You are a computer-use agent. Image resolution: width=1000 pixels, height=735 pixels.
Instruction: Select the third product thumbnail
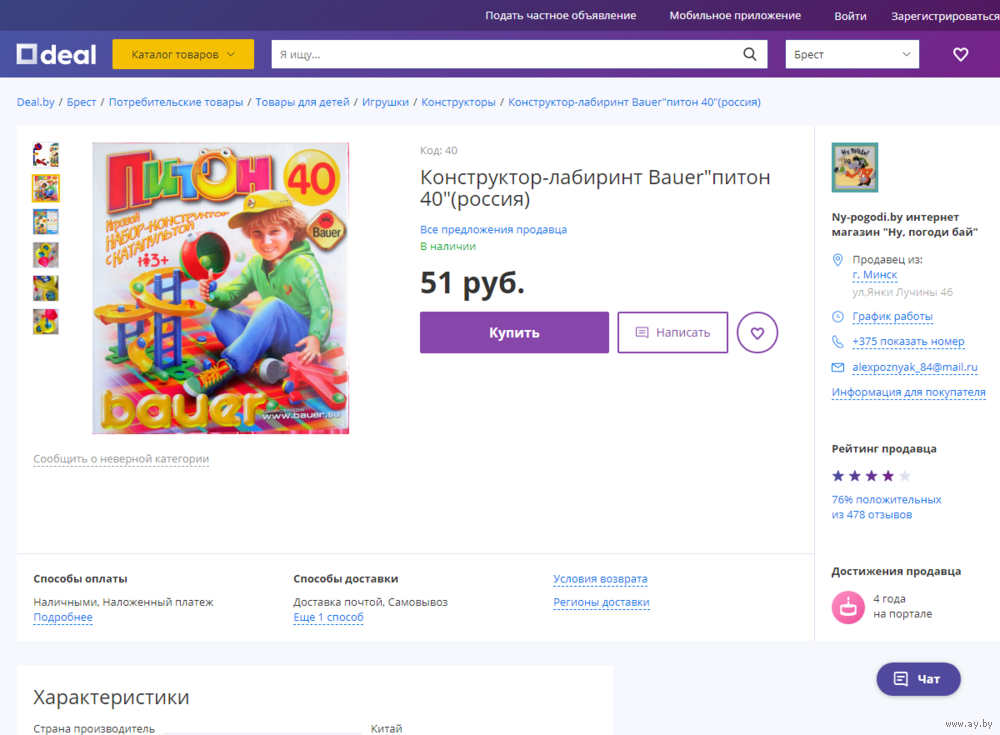[46, 221]
